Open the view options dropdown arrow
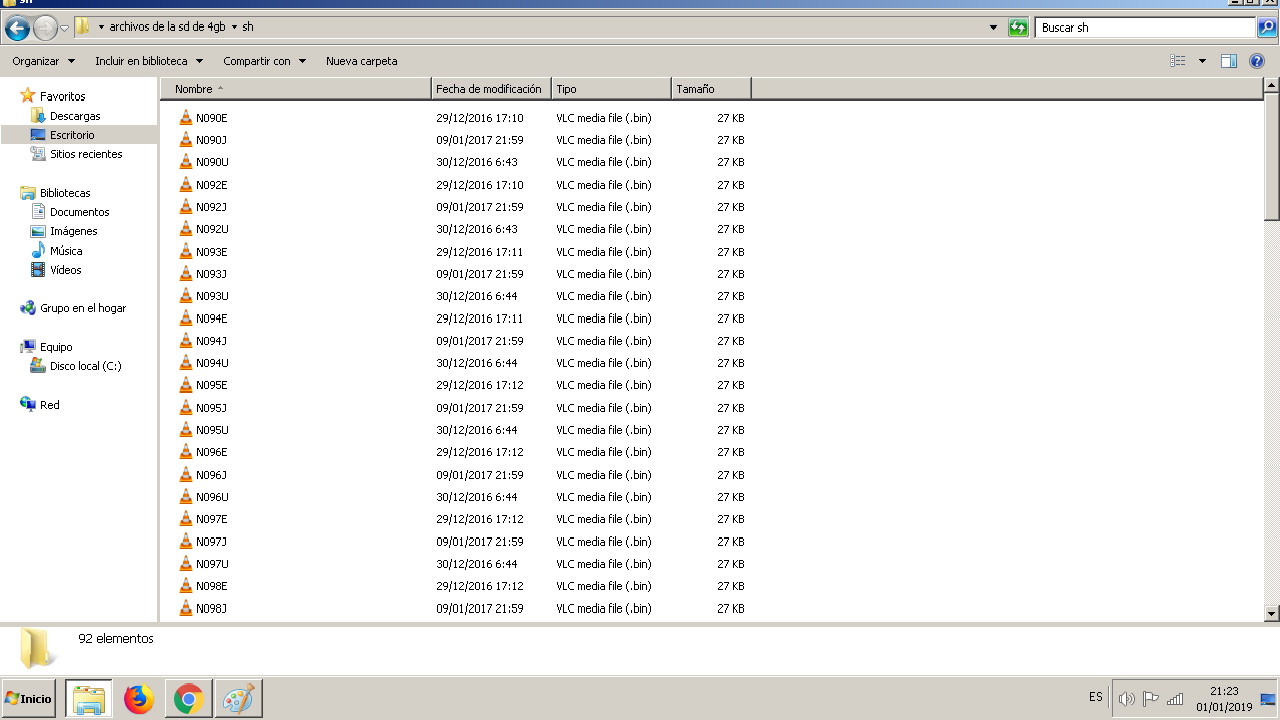This screenshot has width=1280, height=720. 1202,61
